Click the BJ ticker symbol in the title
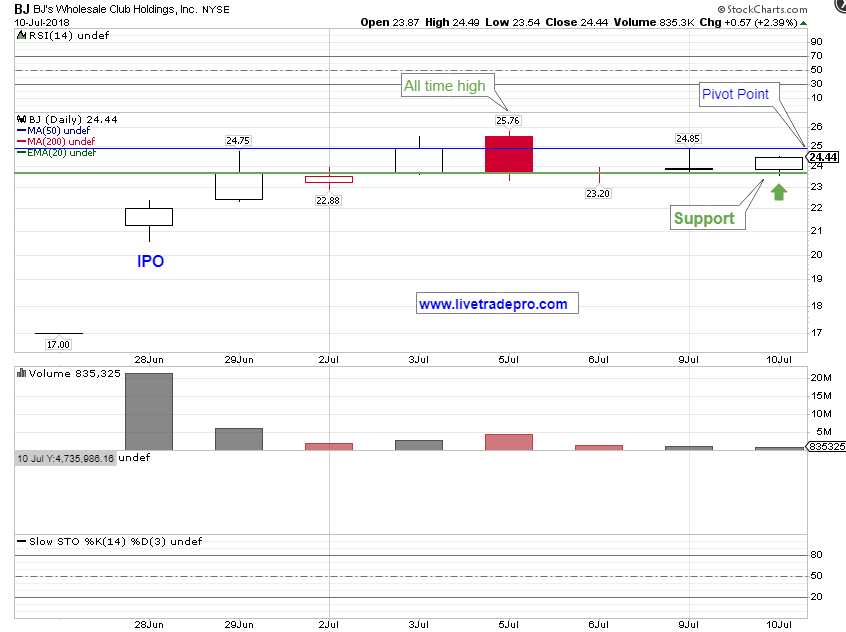Image resolution: width=846 pixels, height=632 pixels. 22,8
